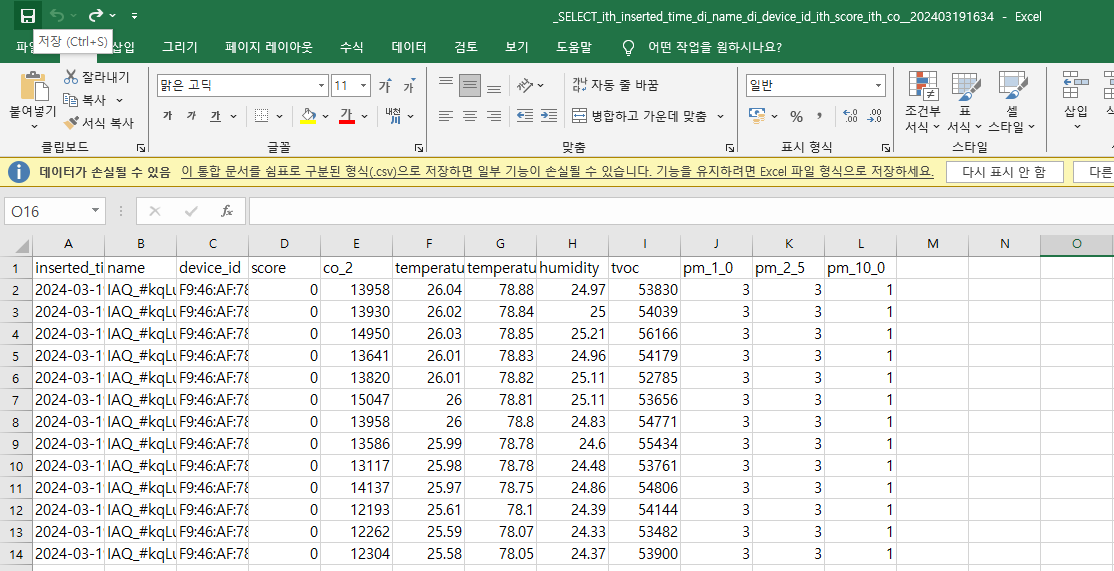The image size is (1114, 571).
Task: Expand the number format dropdown (일반)
Action: (878, 86)
